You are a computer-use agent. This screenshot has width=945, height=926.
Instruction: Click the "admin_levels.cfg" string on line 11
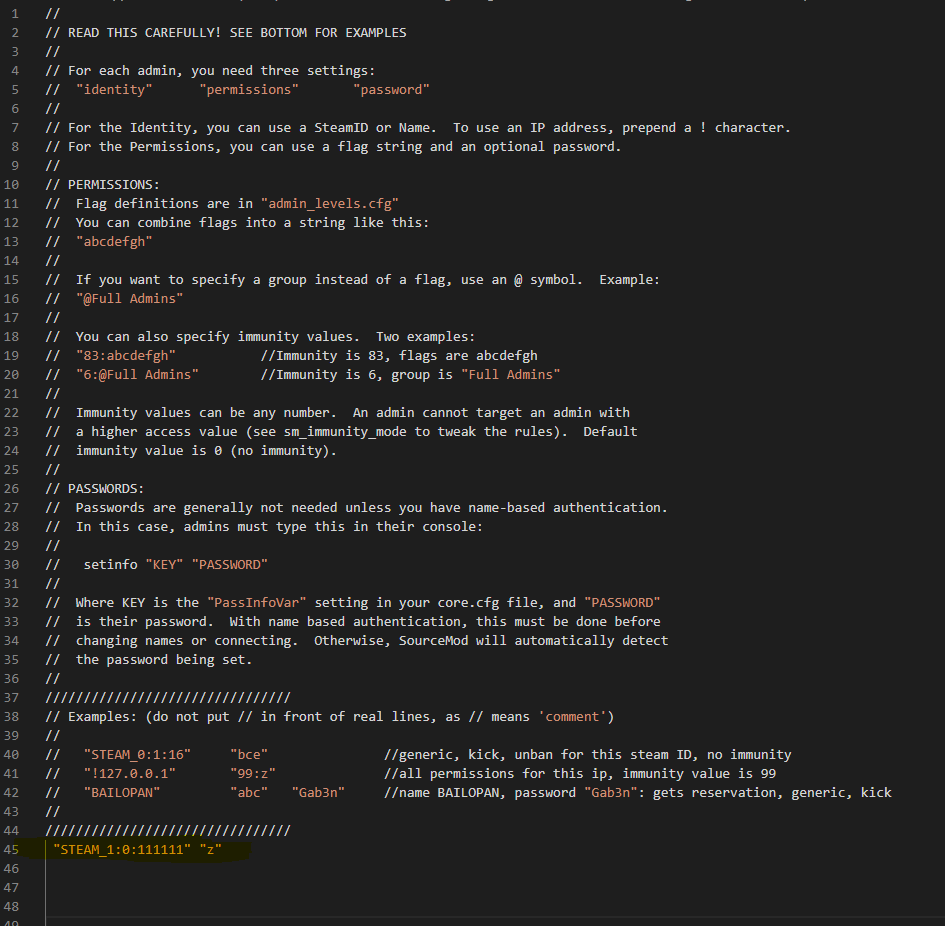click(330, 204)
